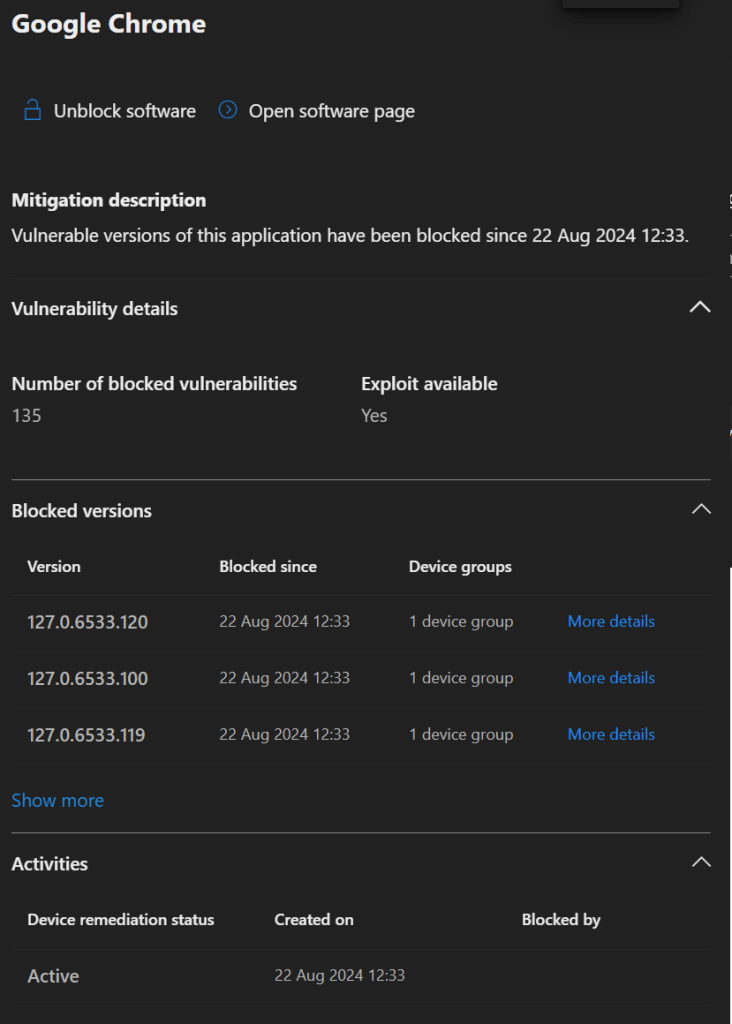Image resolution: width=732 pixels, height=1024 pixels.
Task: Open More details for version 127.0.6533.119
Action: tap(611, 734)
